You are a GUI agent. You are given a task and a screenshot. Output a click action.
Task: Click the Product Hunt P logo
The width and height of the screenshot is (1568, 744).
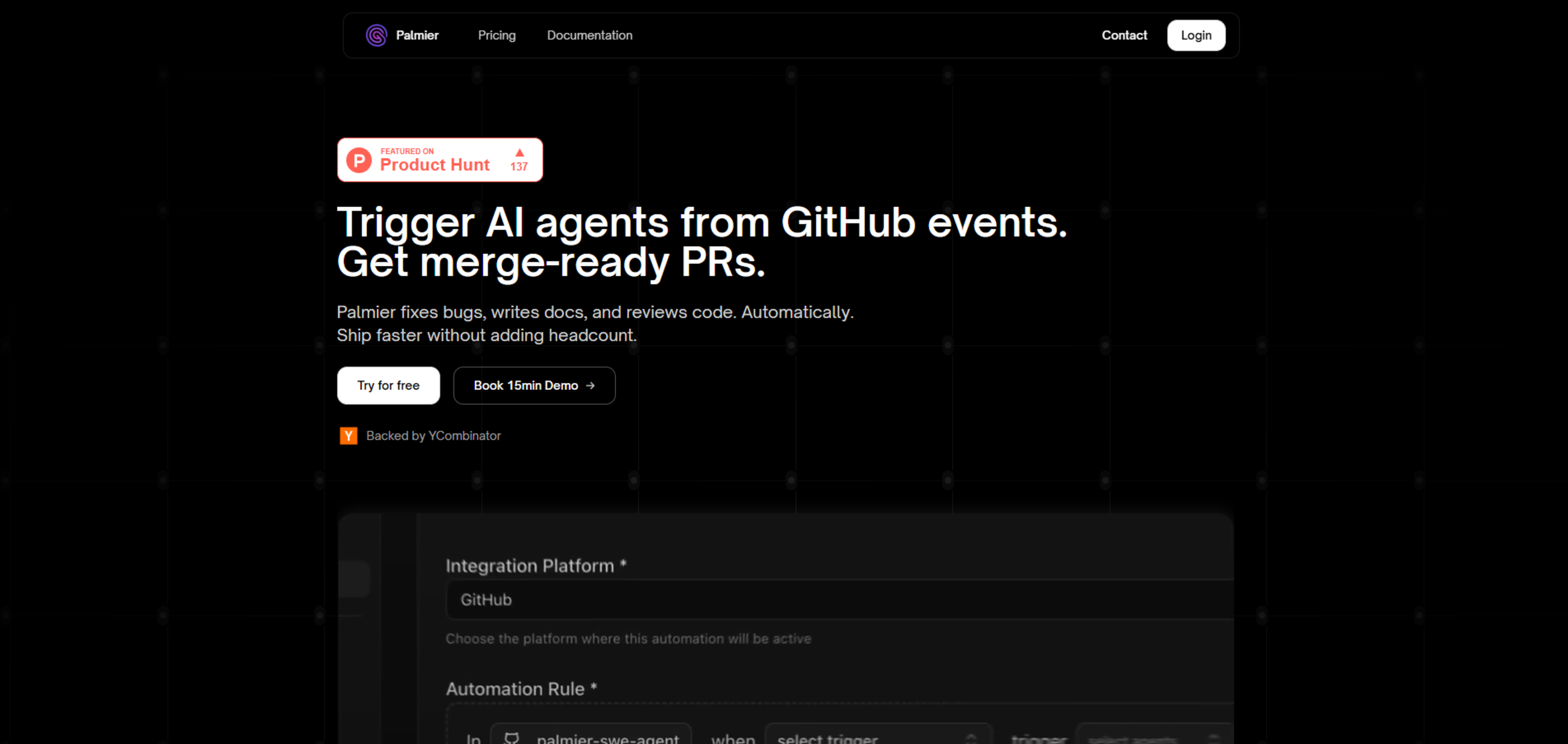pos(359,160)
